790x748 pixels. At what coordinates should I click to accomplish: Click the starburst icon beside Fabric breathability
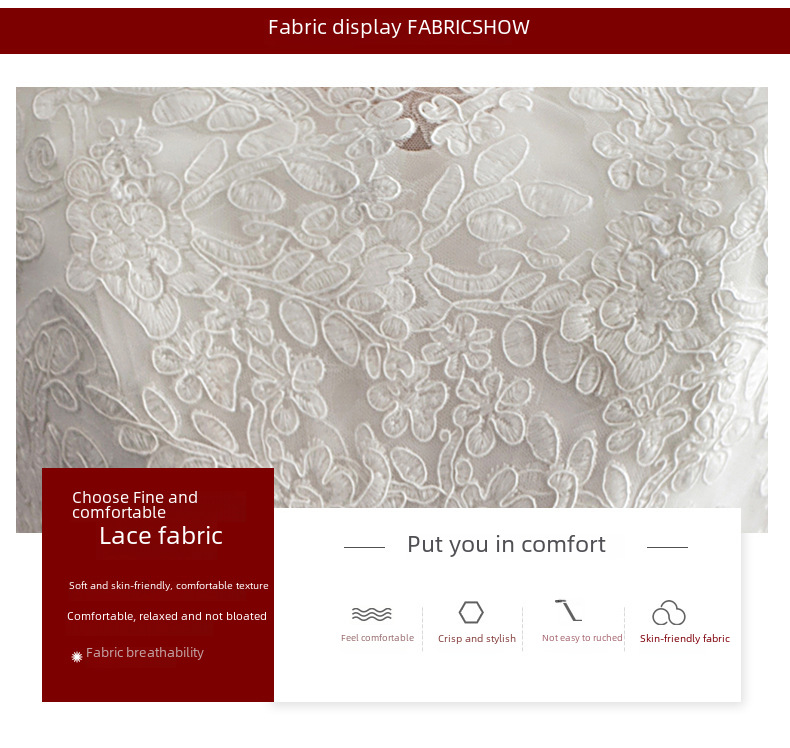click(77, 657)
